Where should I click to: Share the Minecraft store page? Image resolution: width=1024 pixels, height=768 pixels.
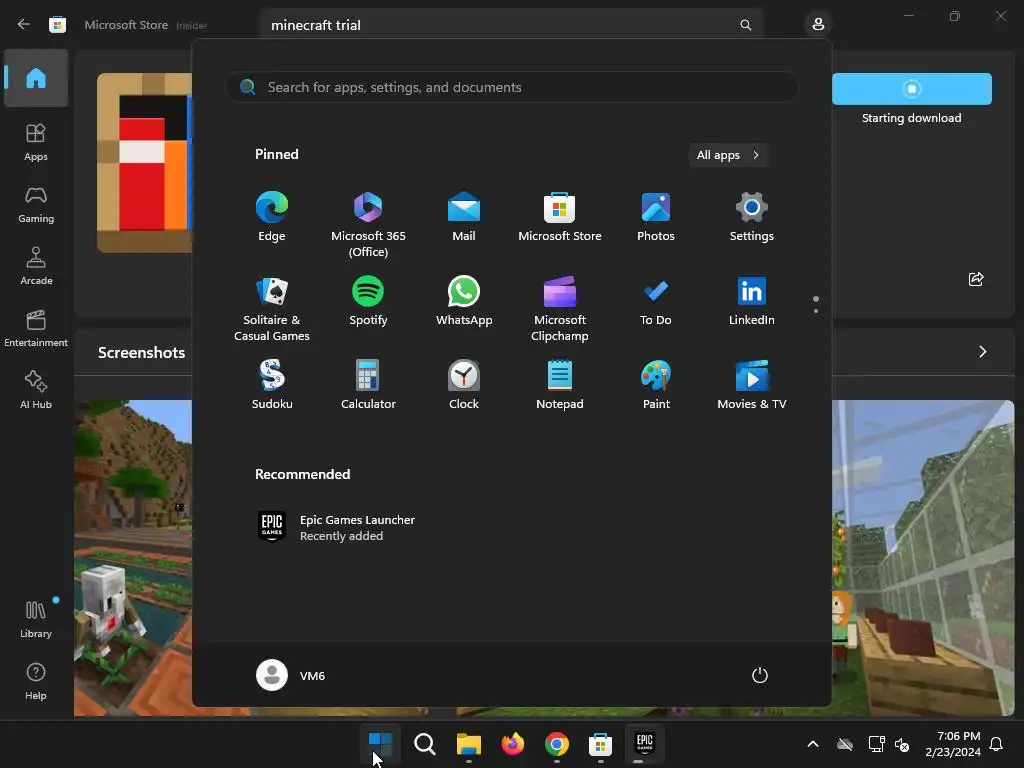point(976,280)
